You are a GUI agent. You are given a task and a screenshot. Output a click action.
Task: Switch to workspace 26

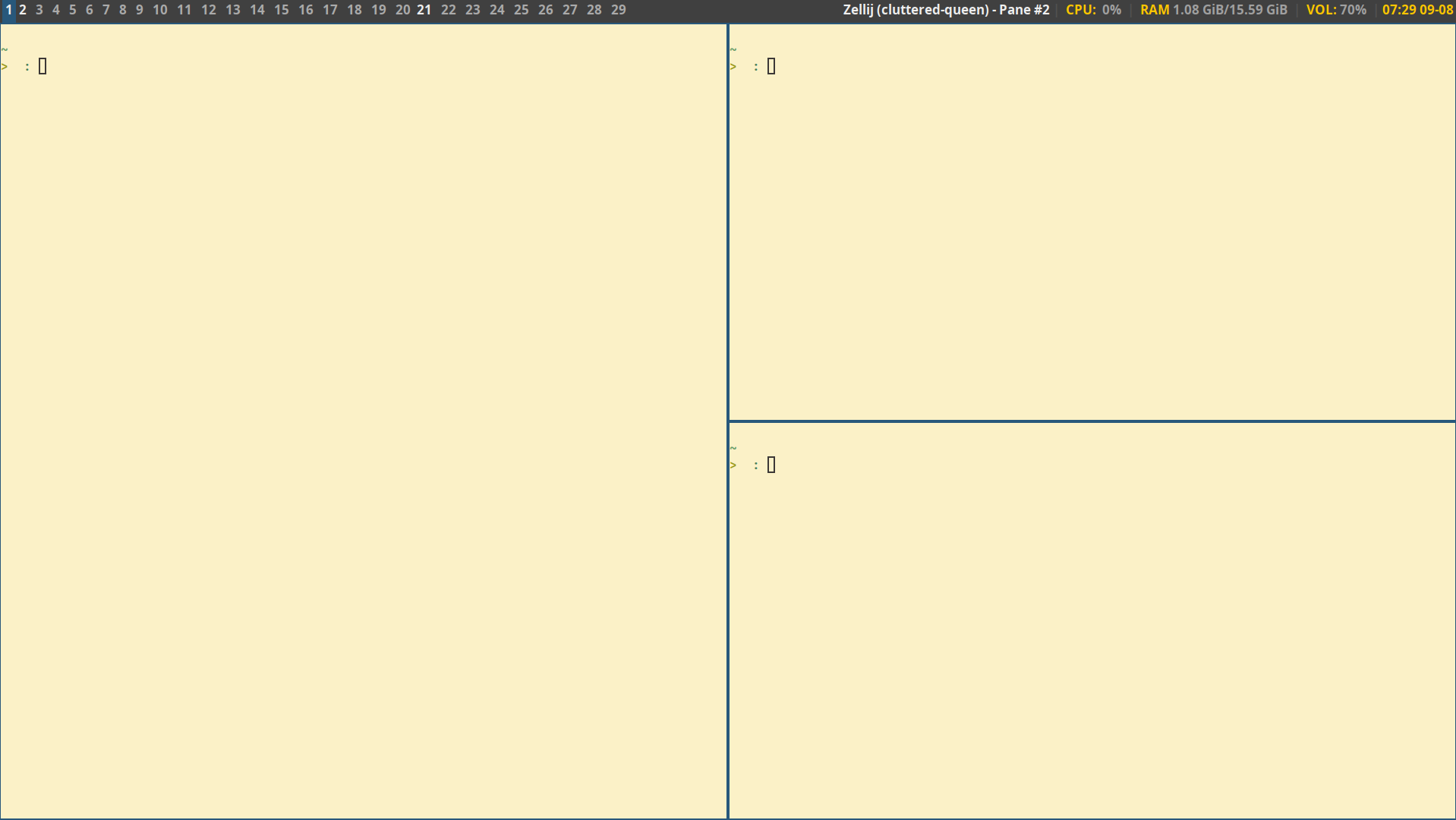[546, 10]
